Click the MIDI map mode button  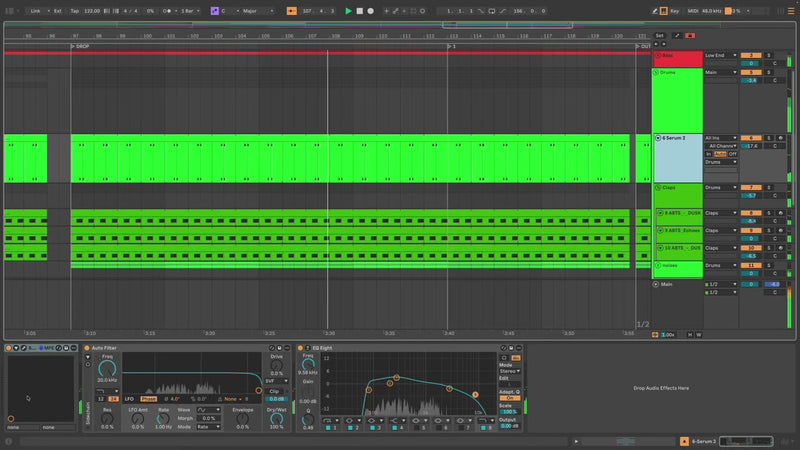point(693,11)
